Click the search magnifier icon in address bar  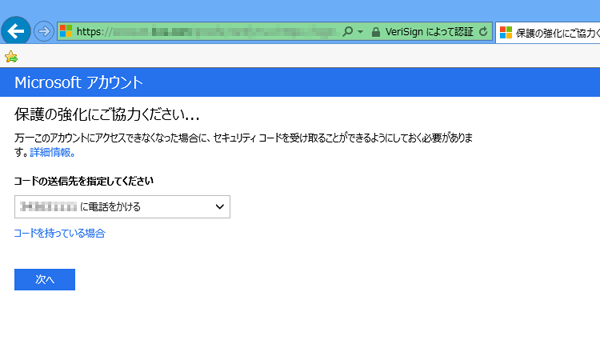[x=347, y=31]
